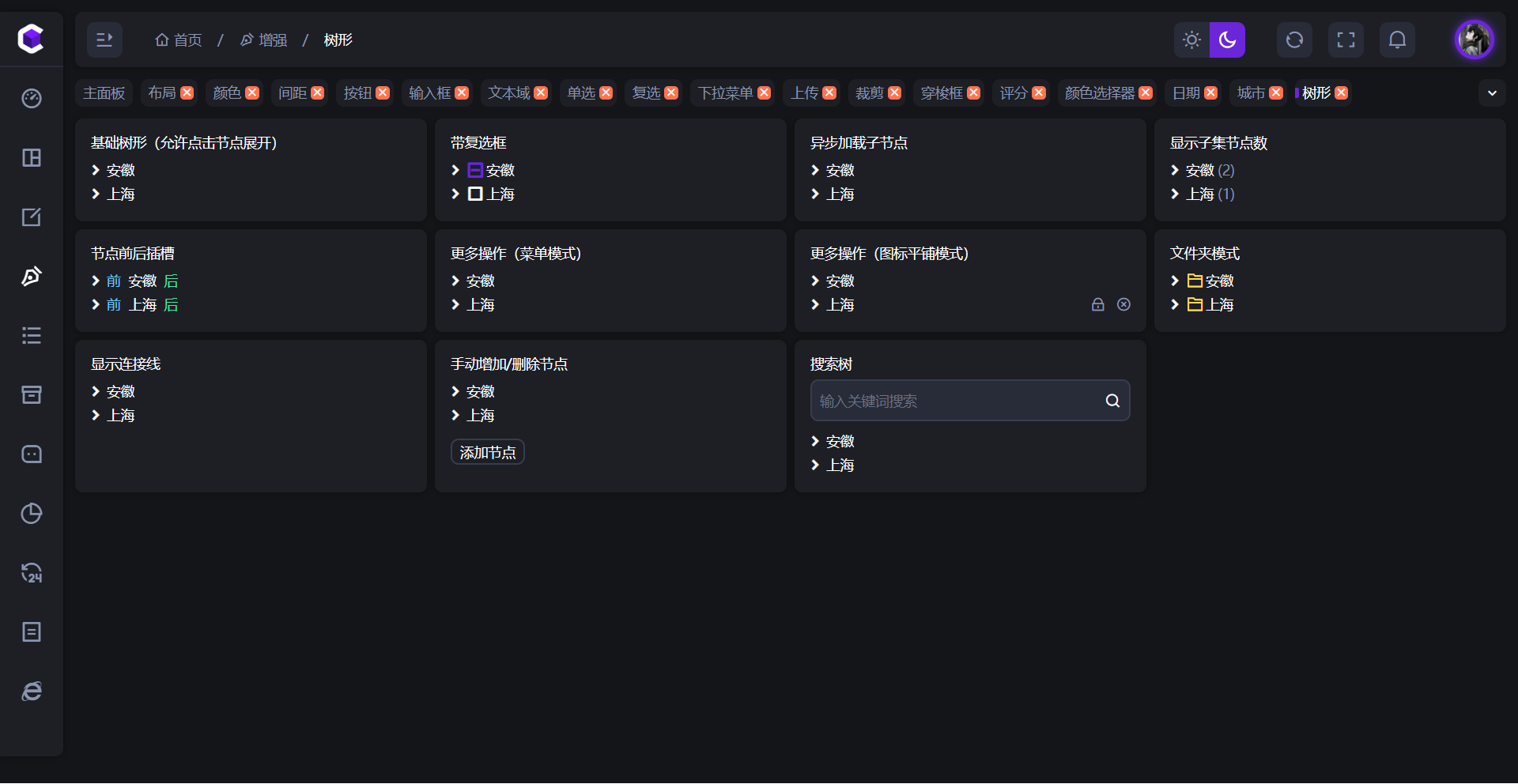Screen dimensions: 1518x784
Task: Select 上海 node in 手动增加/删除节点
Action: click(x=481, y=415)
